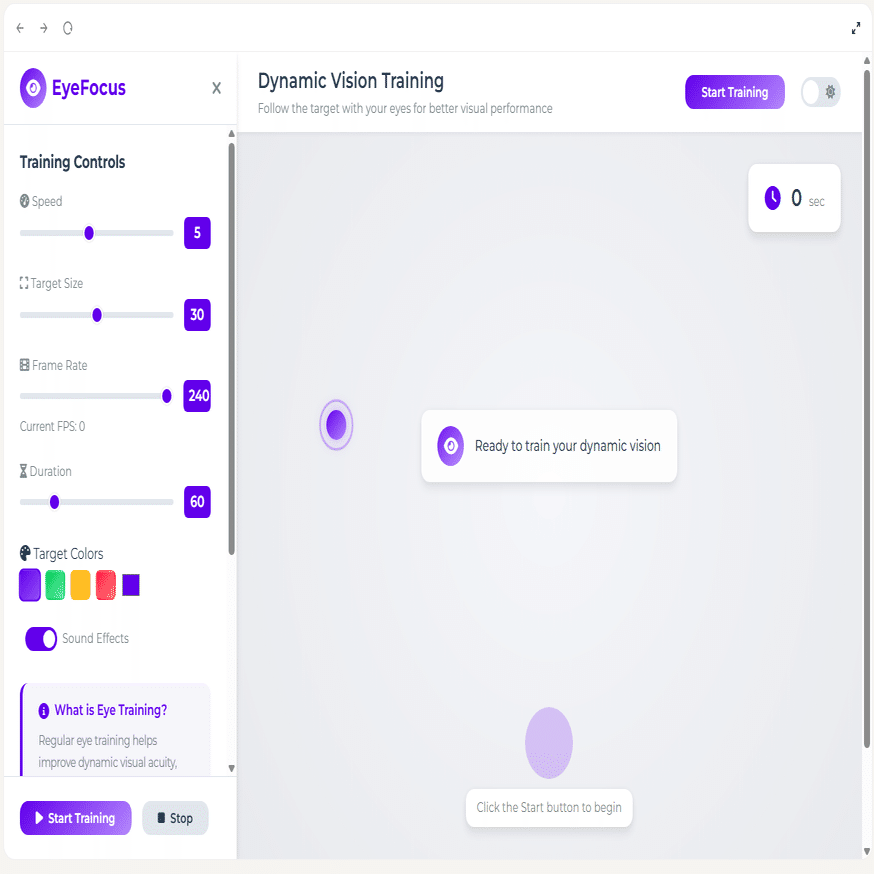Viewport: 874px width, 874px height.
Task: Select the yellow target color
Action: [80, 585]
